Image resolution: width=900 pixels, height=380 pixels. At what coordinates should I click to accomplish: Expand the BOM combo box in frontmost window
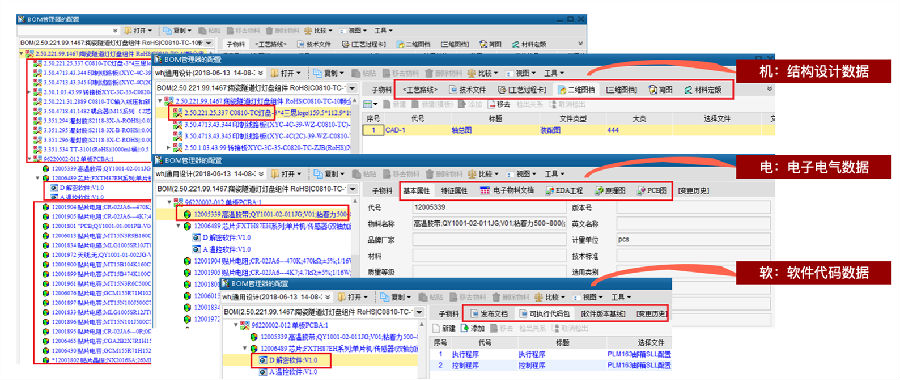(420, 312)
